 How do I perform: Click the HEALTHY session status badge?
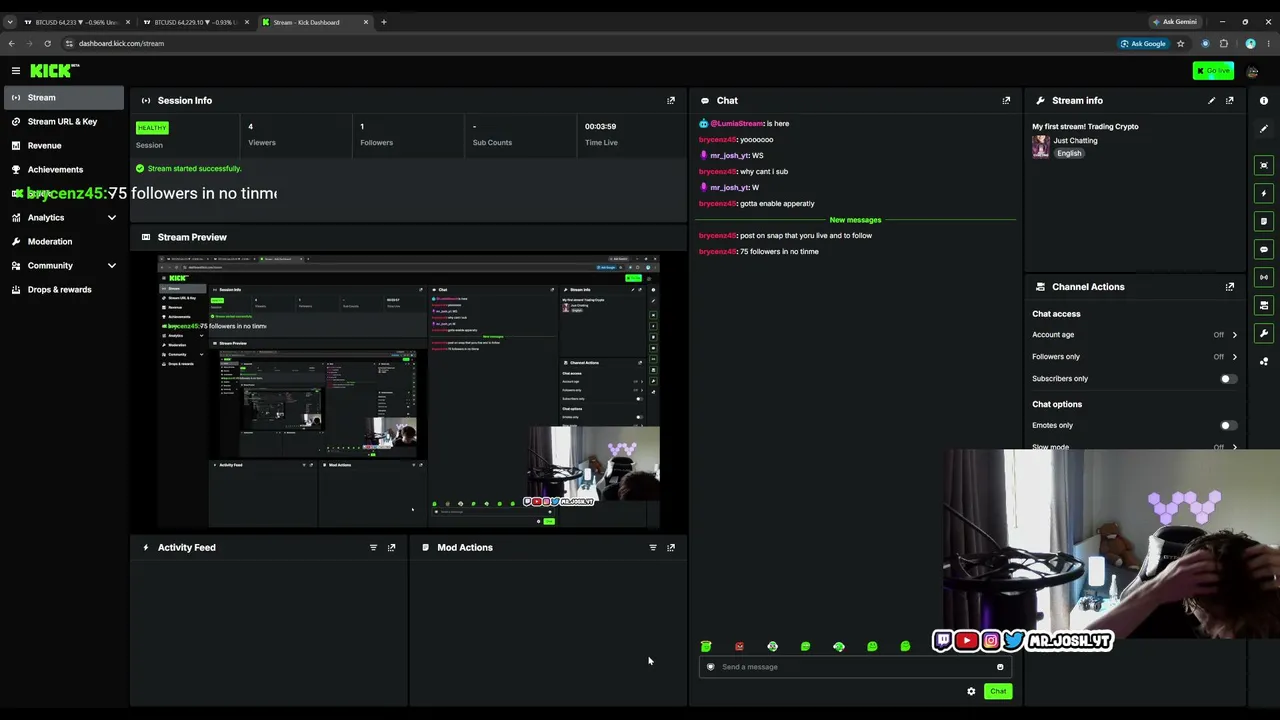click(x=152, y=128)
